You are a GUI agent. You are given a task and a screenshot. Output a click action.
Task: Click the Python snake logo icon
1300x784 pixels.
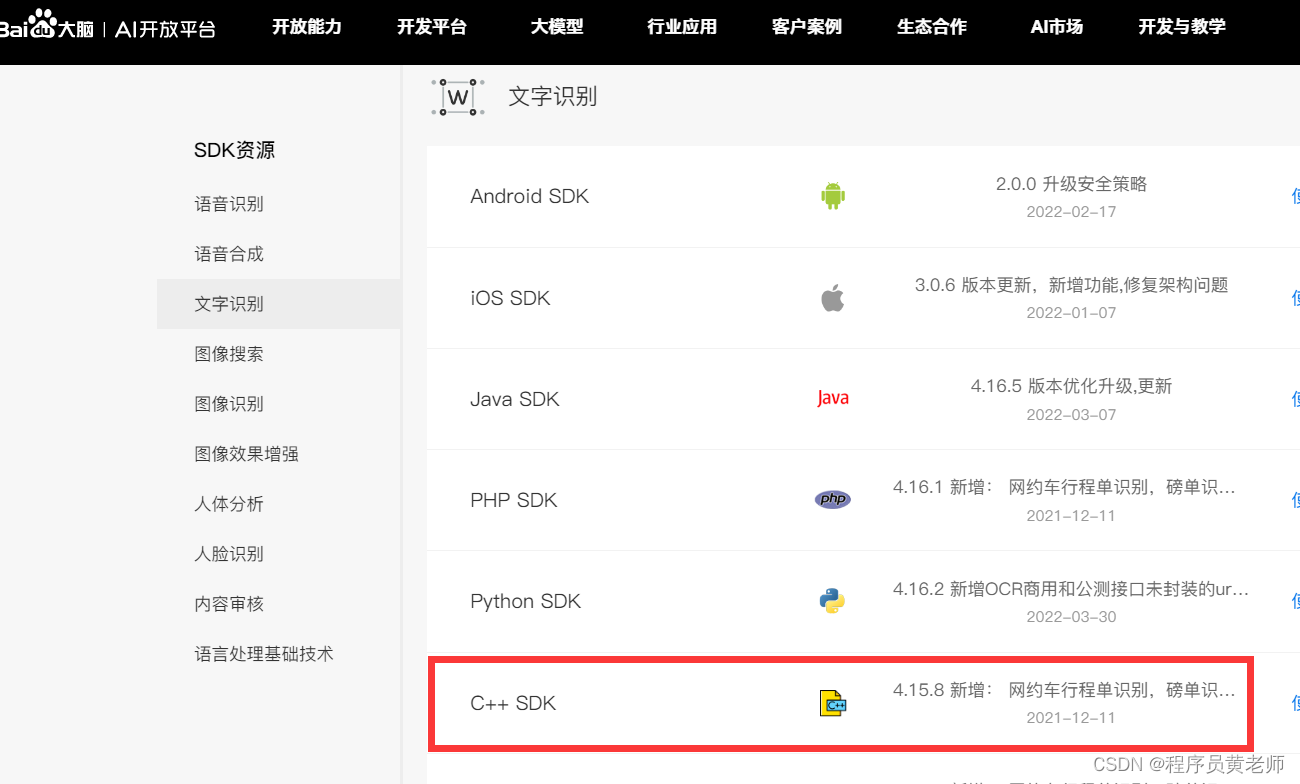(832, 600)
